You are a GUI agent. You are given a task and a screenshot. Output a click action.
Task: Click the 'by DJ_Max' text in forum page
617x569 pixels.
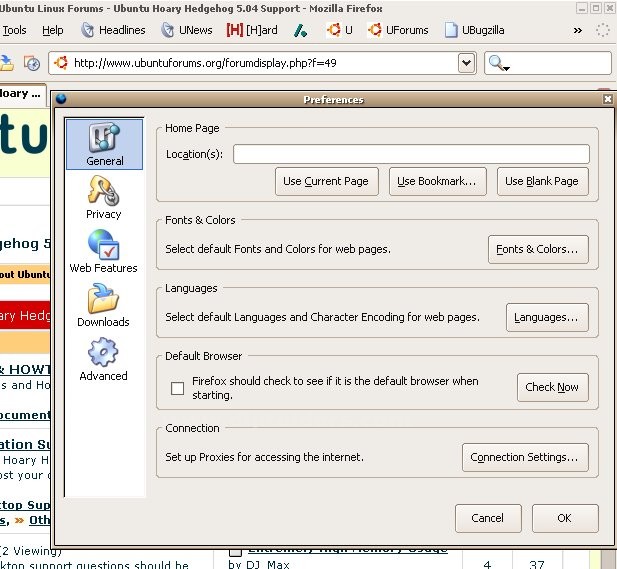[259, 565]
